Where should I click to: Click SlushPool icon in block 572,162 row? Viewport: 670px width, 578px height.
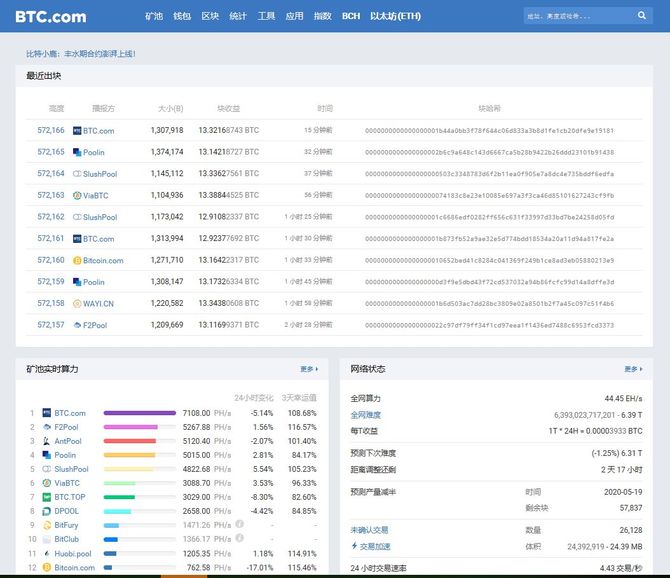[77, 217]
